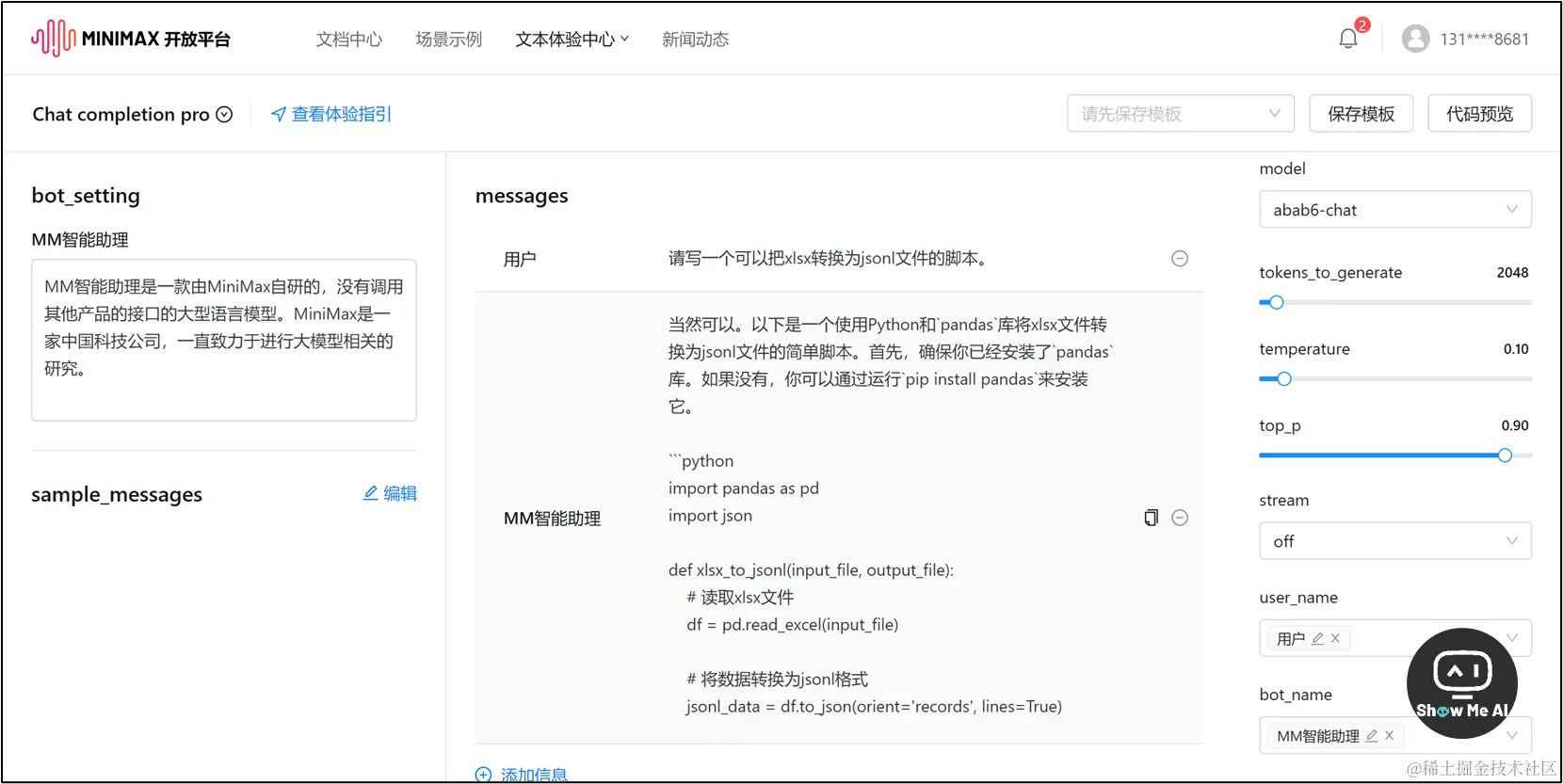Click the account name 131****8681
1563x784 pixels.
pyautogui.click(x=1485, y=39)
